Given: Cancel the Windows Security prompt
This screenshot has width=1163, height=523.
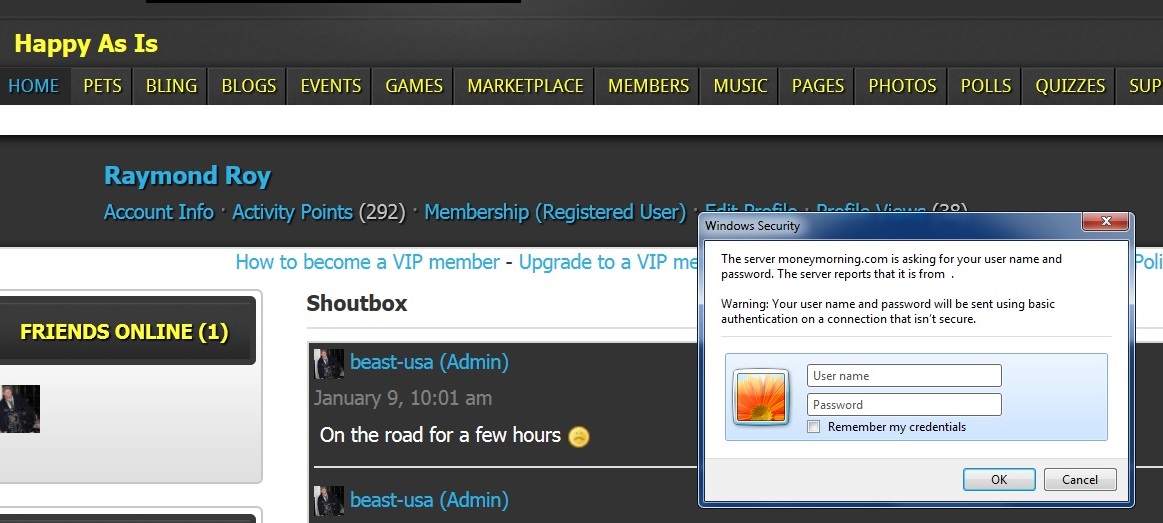Looking at the screenshot, I should click(x=1079, y=480).
